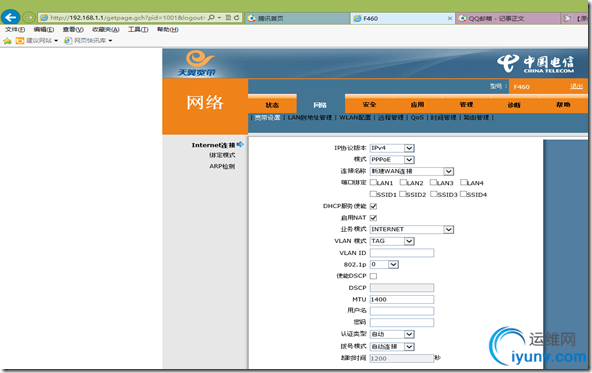592x373 pixels.
Task: Open the 拨号模式 自动连接 dropdown
Action: (392, 346)
